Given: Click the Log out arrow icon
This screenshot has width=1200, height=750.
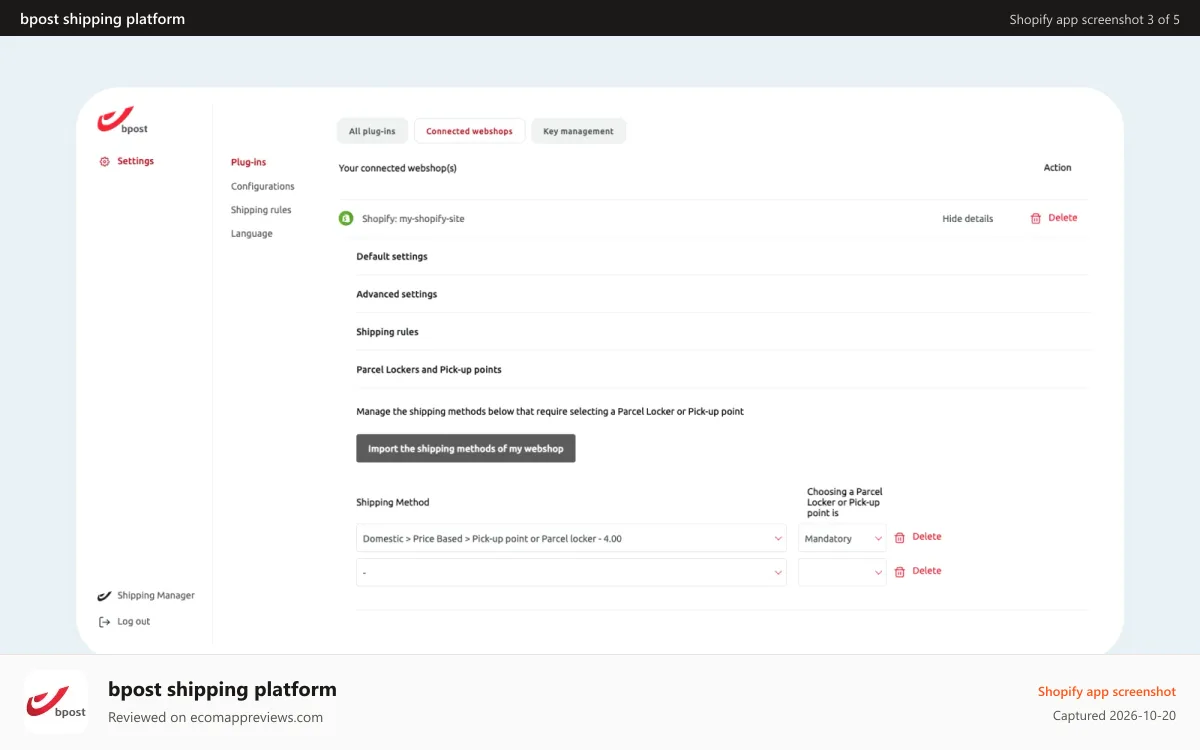Looking at the screenshot, I should pos(104,622).
